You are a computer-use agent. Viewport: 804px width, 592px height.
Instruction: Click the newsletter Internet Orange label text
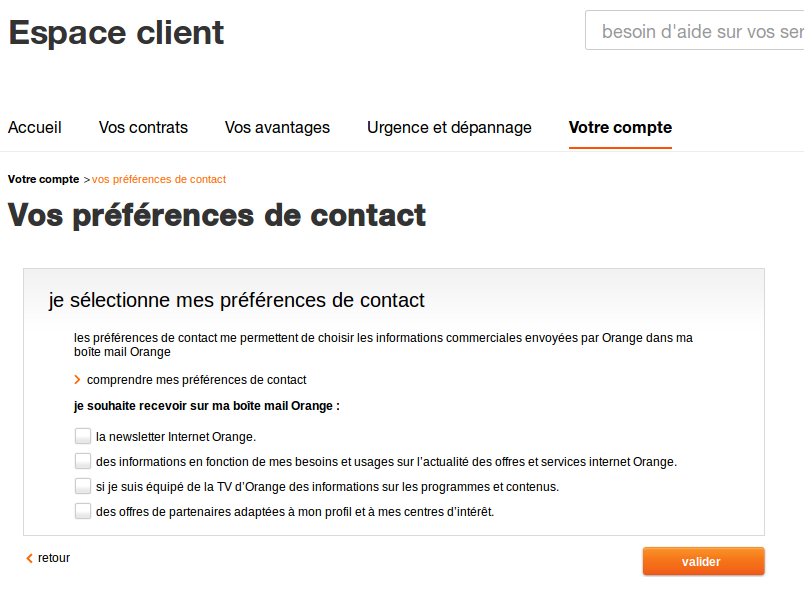[176, 437]
